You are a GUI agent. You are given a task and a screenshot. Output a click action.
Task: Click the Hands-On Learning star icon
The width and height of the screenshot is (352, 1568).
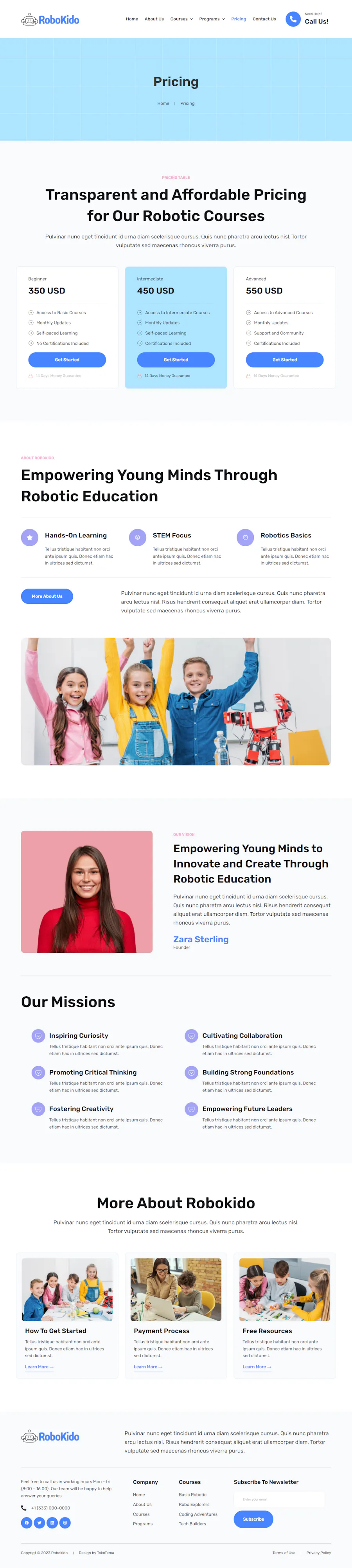[30, 538]
